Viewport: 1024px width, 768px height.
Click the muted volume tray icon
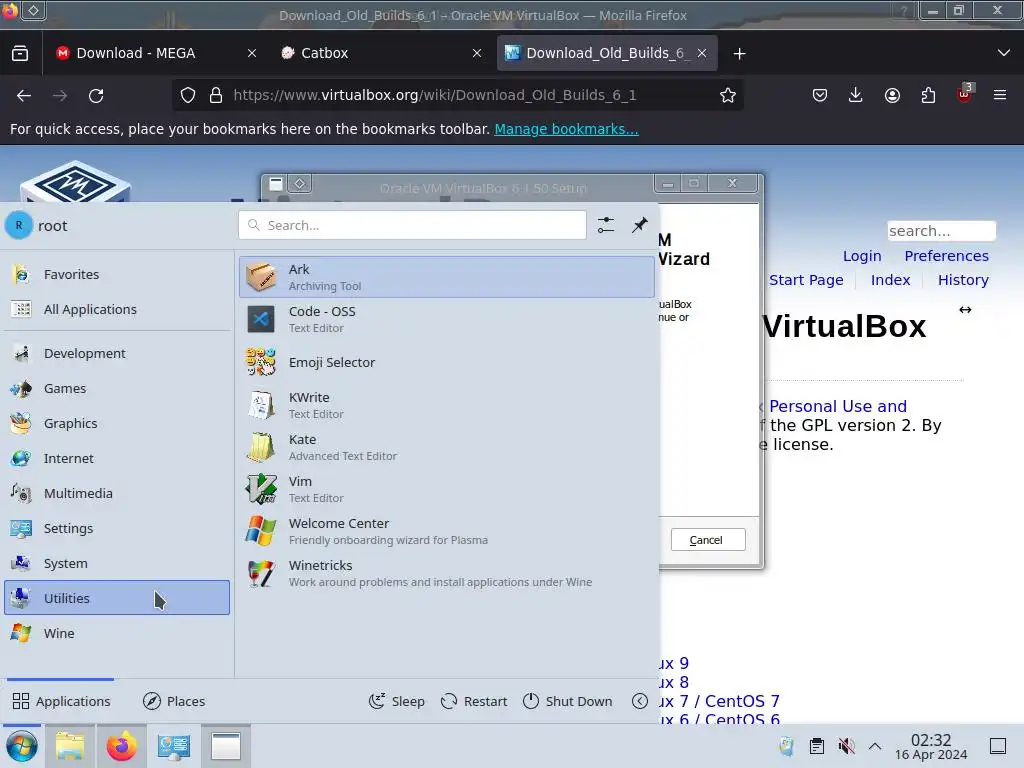tap(846, 746)
